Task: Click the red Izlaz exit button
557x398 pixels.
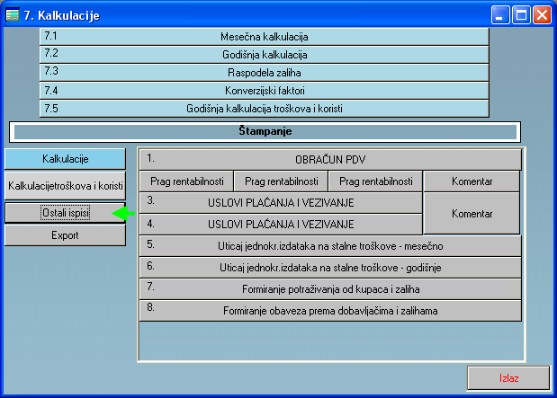Action: coord(508,378)
